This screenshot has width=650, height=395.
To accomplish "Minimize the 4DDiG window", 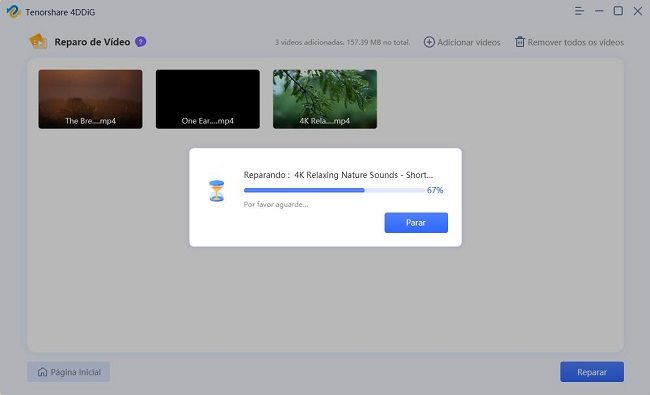I will tap(599, 11).
